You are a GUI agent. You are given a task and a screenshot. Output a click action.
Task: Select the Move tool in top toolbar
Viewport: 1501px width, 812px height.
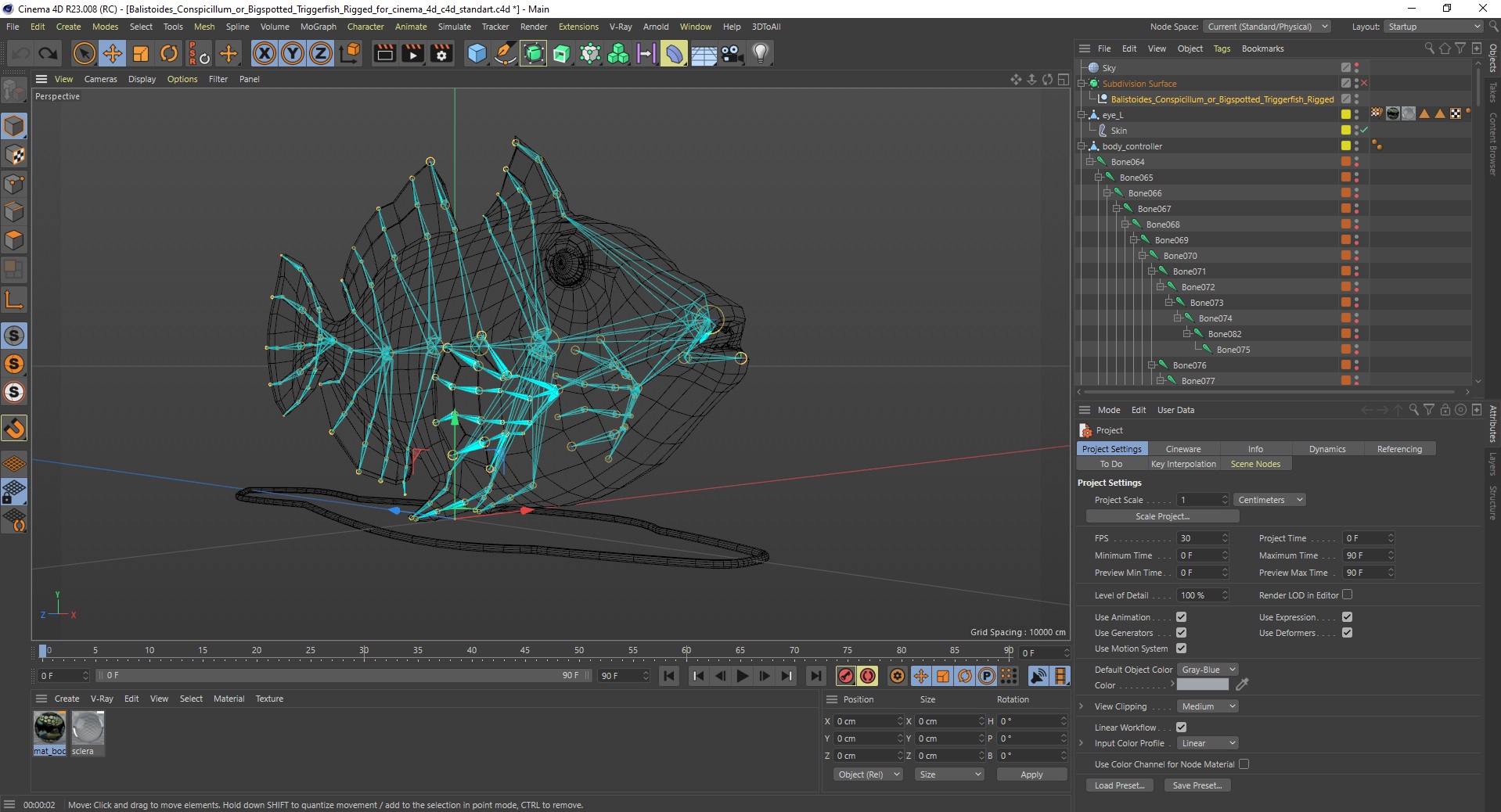point(113,53)
